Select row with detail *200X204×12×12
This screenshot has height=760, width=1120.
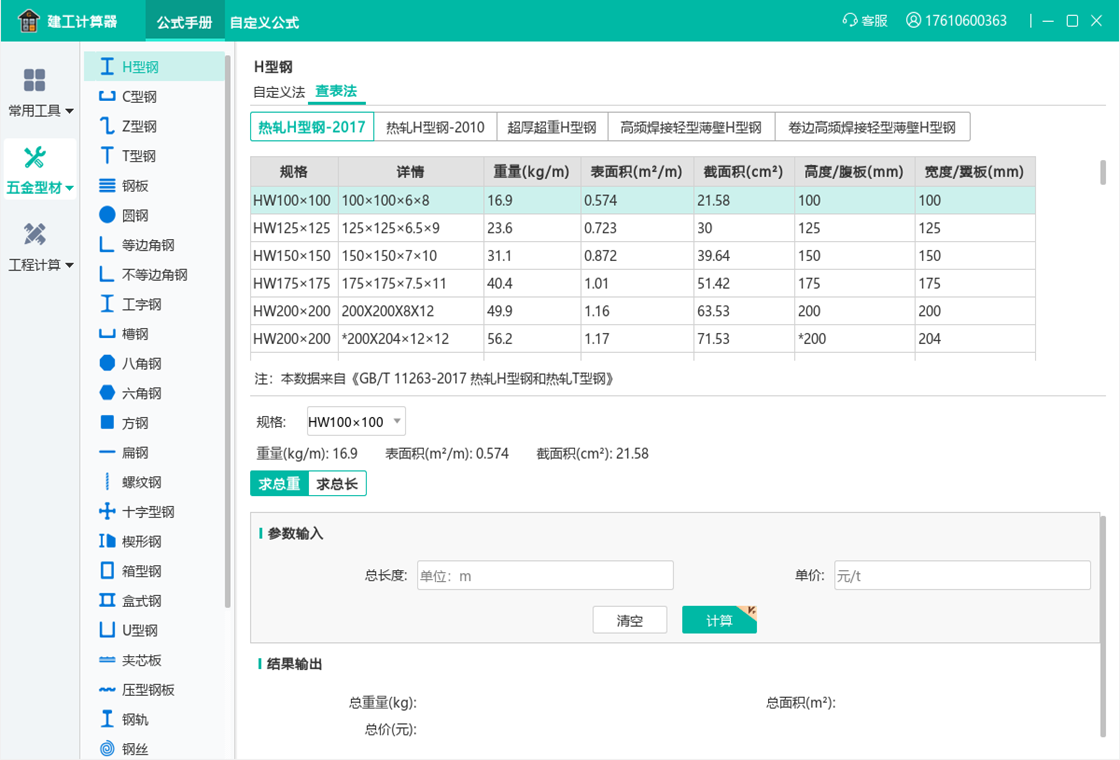[643, 339]
